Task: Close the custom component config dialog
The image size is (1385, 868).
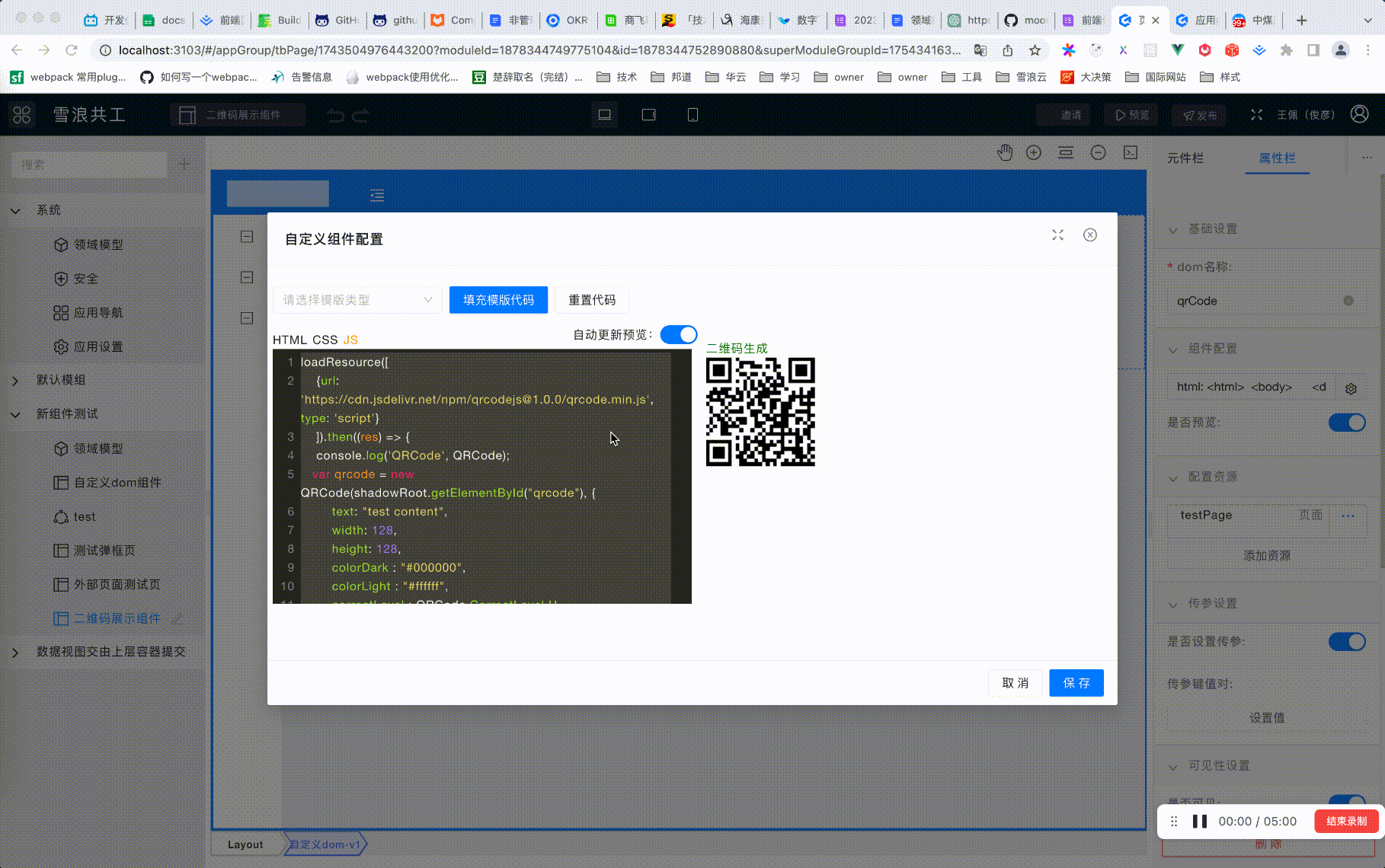Action: click(1090, 235)
